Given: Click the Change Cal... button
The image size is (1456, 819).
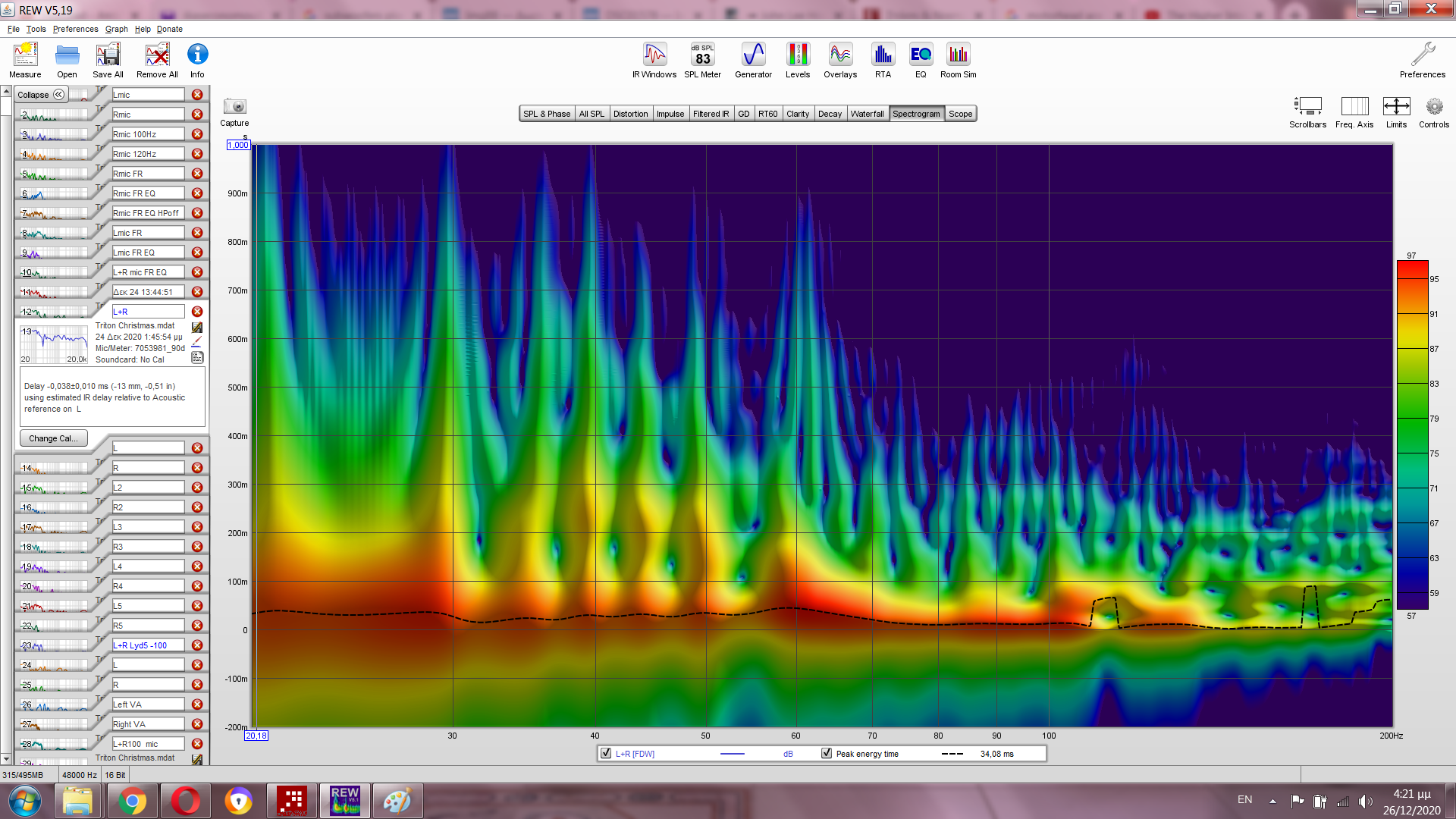Looking at the screenshot, I should [53, 438].
